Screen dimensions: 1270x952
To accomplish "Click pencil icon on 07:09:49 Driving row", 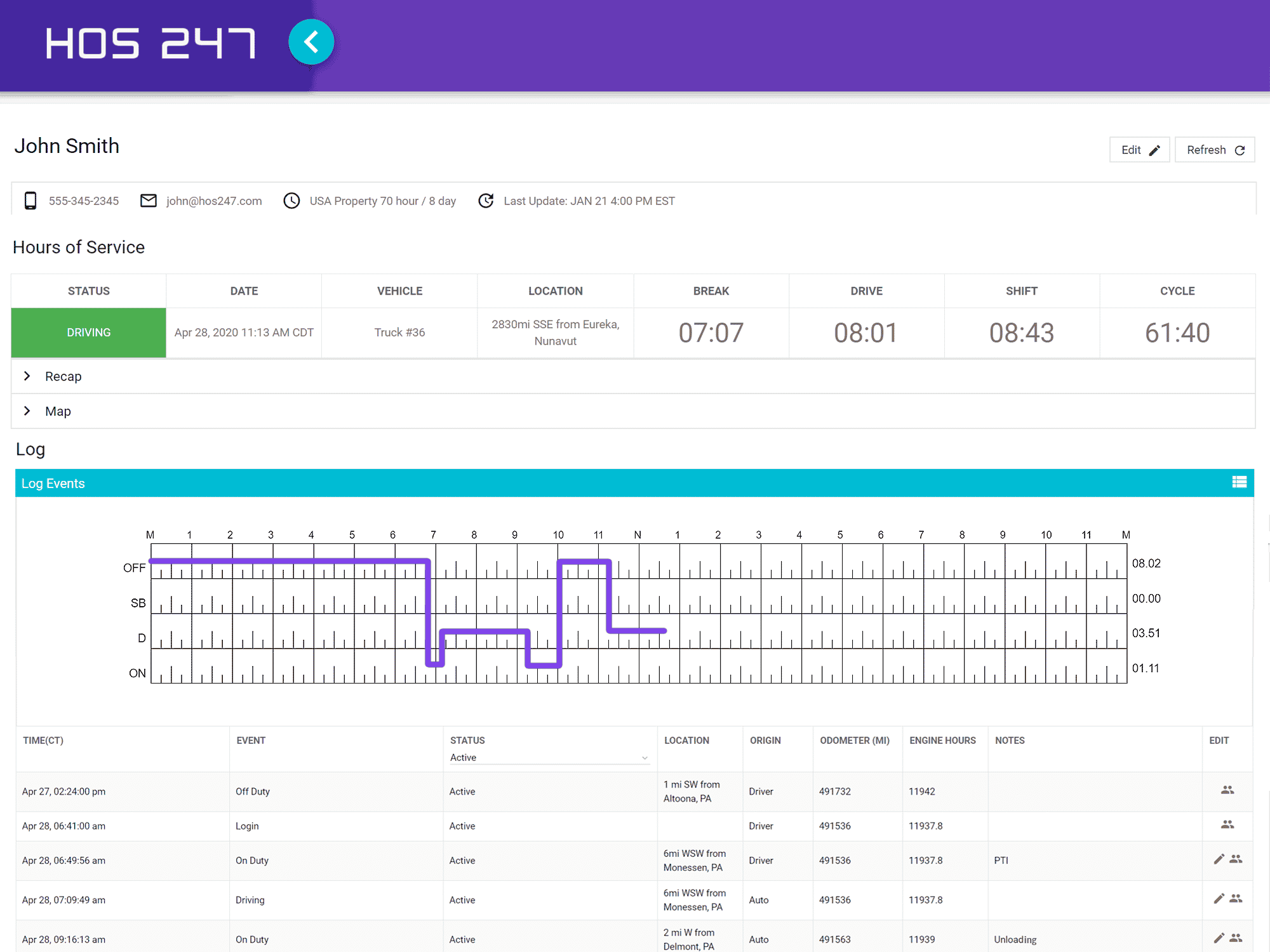I will 1219,899.
